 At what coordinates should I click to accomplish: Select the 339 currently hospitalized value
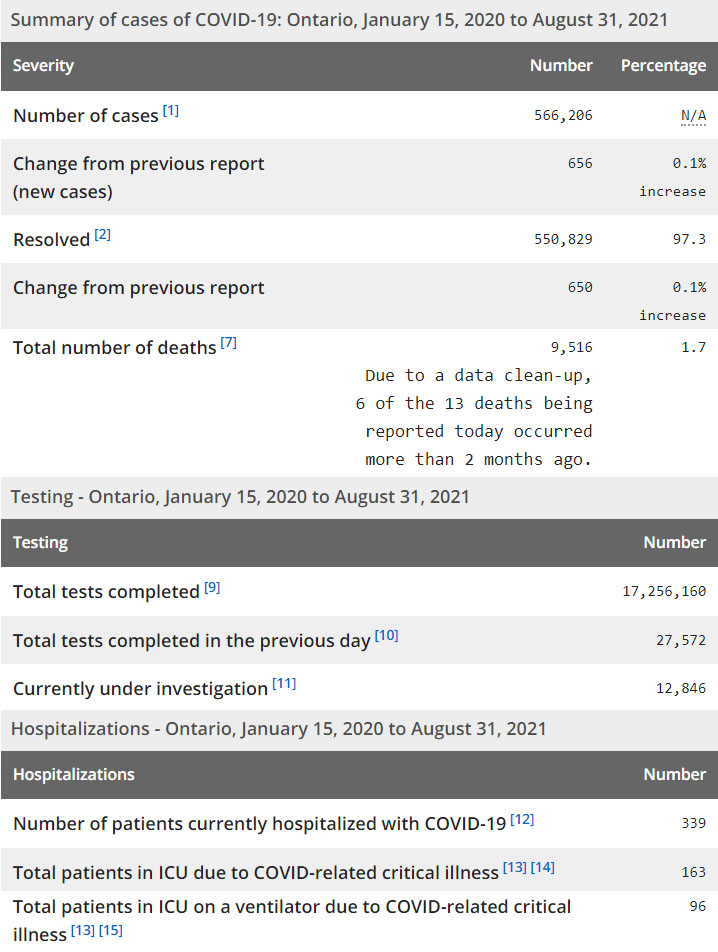click(694, 823)
